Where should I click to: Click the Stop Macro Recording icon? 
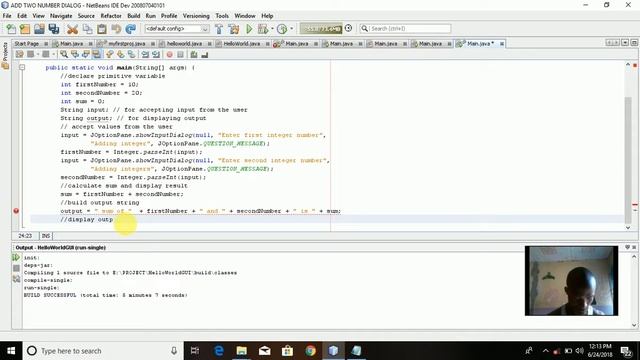click(x=180, y=54)
